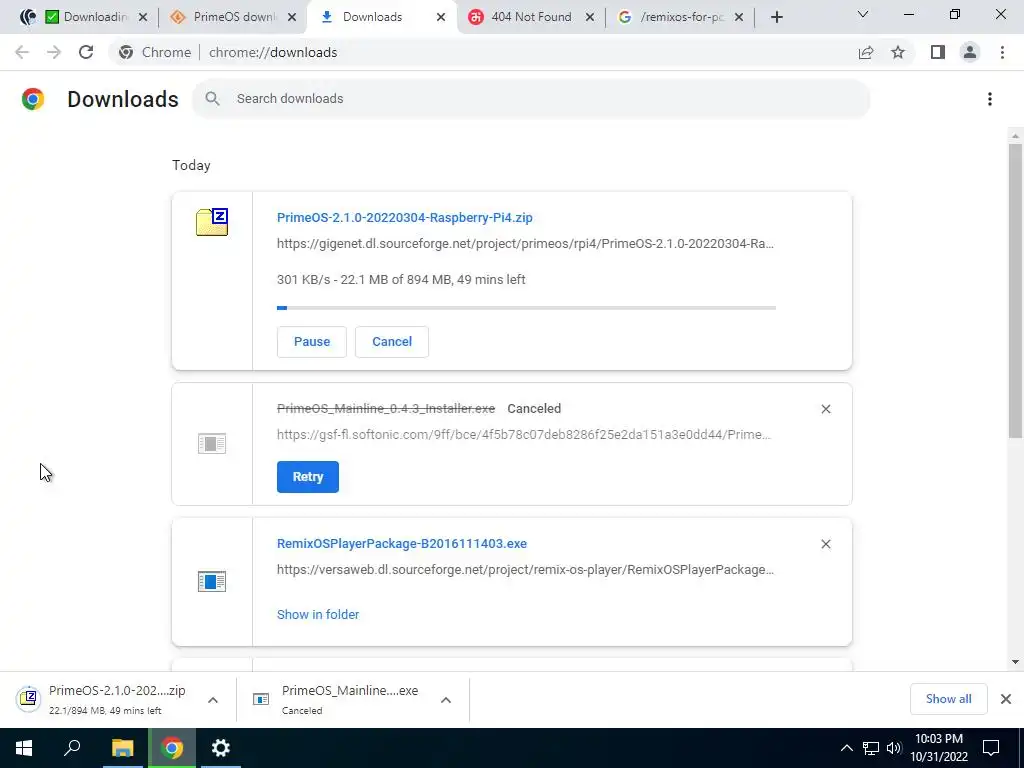
Task: Open the side panel icon
Action: [x=938, y=52]
